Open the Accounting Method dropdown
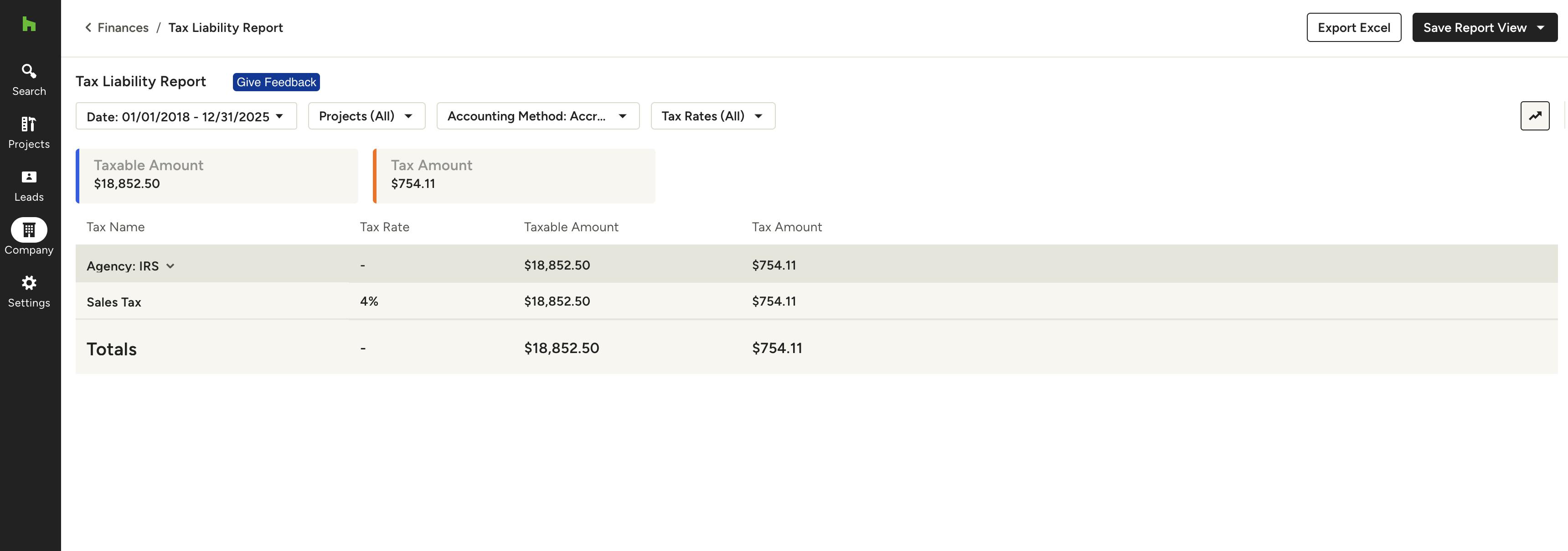 click(x=537, y=116)
